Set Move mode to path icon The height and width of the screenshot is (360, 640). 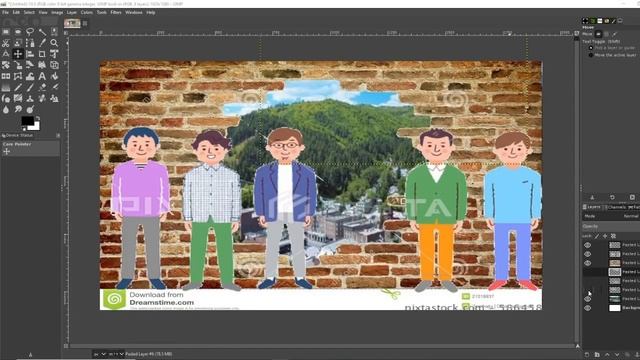click(615, 34)
